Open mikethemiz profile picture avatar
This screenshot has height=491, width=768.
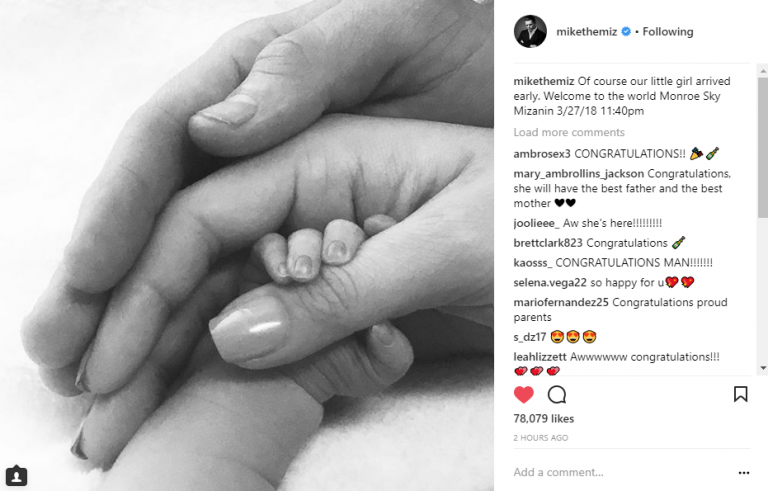530,31
